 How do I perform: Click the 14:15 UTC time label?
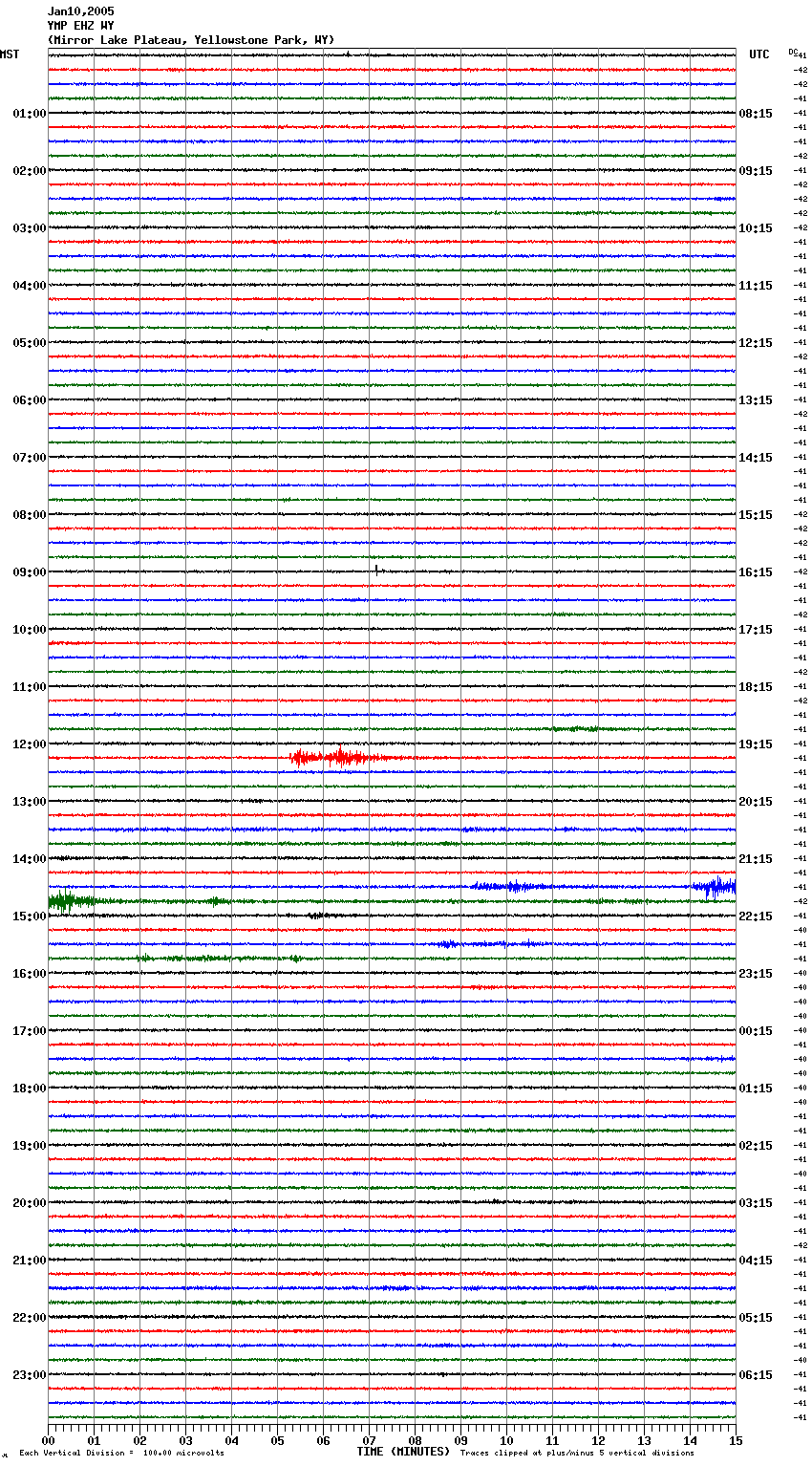point(756,458)
